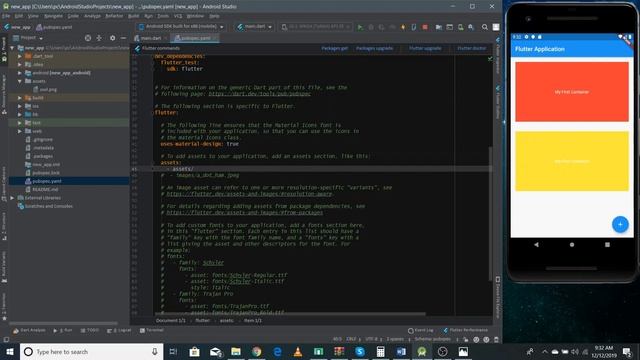
Task: Trigger Flutter Hot Reload lightning icon
Action: click(x=403, y=27)
